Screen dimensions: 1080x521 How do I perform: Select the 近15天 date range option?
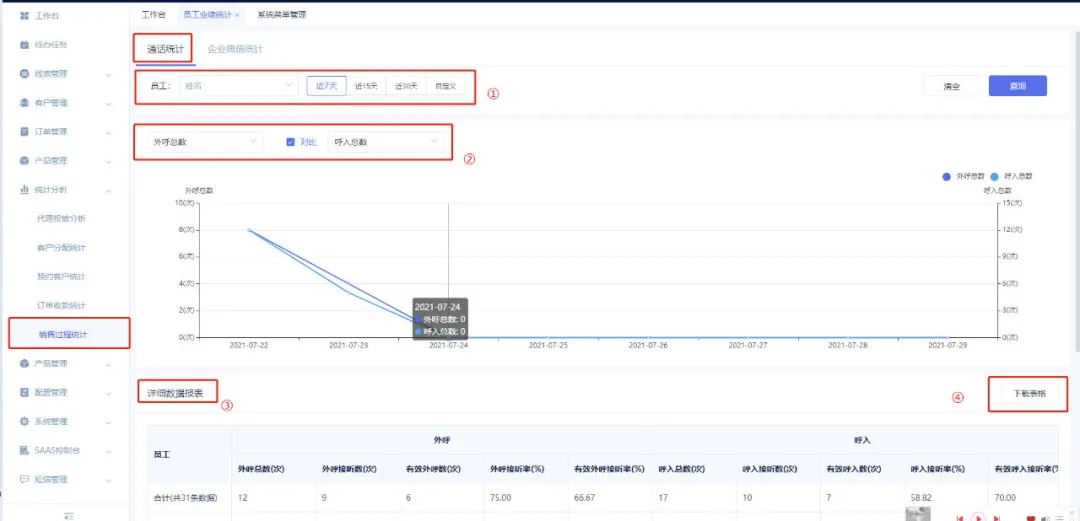pos(366,86)
